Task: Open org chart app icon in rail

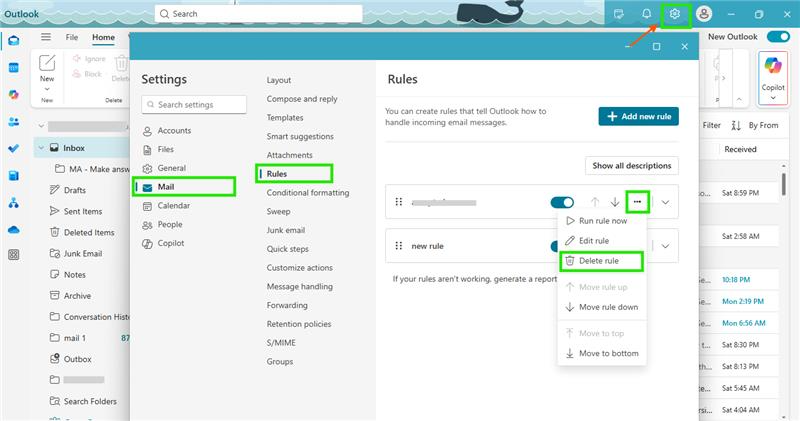Action: pos(14,203)
